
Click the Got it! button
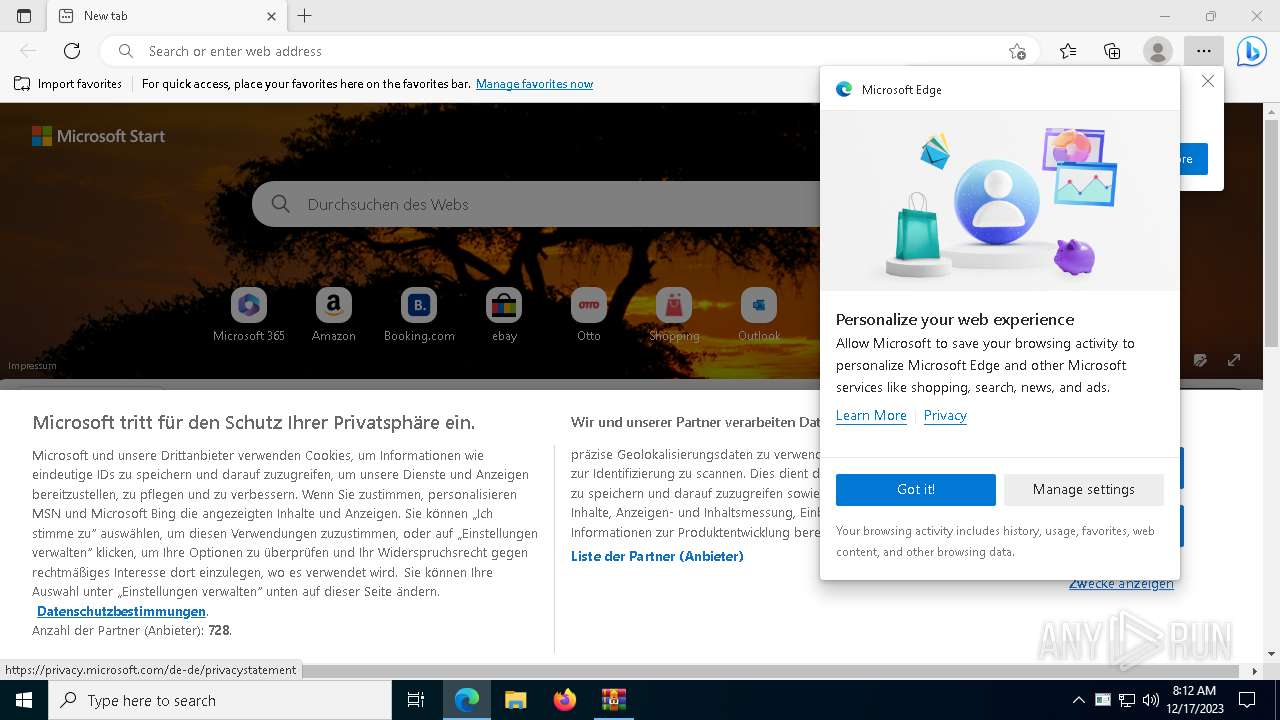click(916, 489)
